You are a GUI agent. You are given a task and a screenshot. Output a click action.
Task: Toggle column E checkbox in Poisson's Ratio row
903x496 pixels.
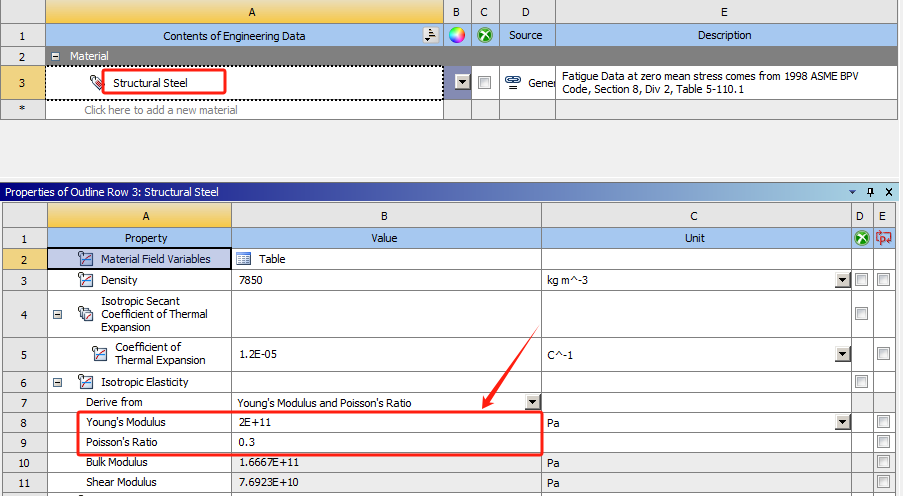(883, 442)
